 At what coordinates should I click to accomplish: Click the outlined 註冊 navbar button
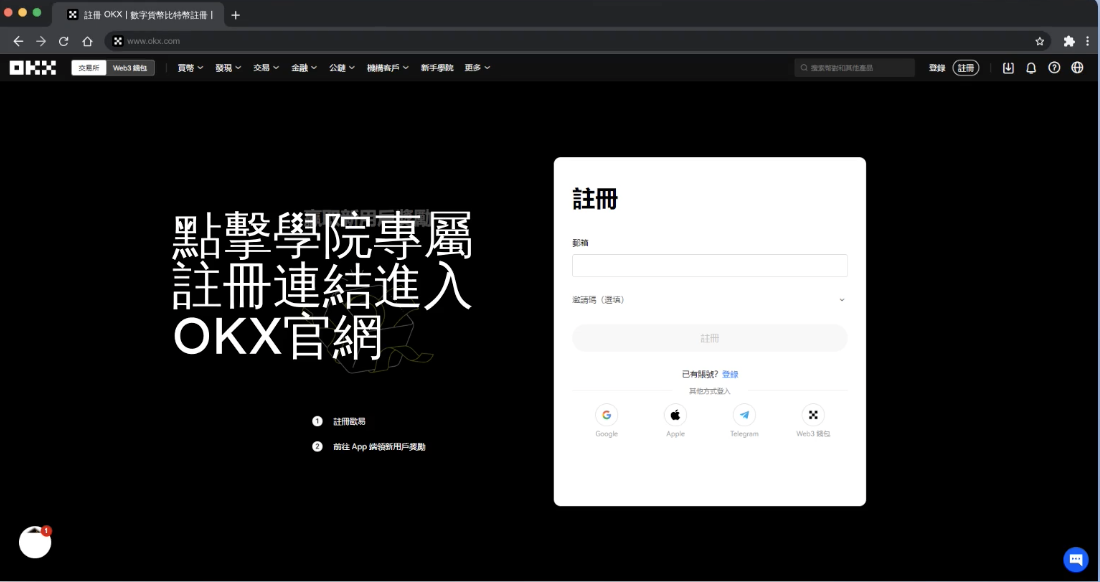click(x=966, y=68)
